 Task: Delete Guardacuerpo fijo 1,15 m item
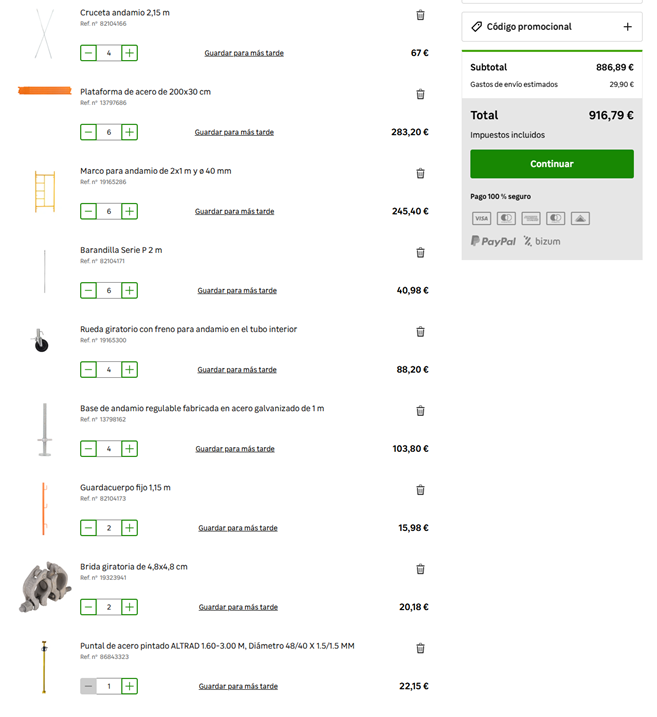pos(420,490)
